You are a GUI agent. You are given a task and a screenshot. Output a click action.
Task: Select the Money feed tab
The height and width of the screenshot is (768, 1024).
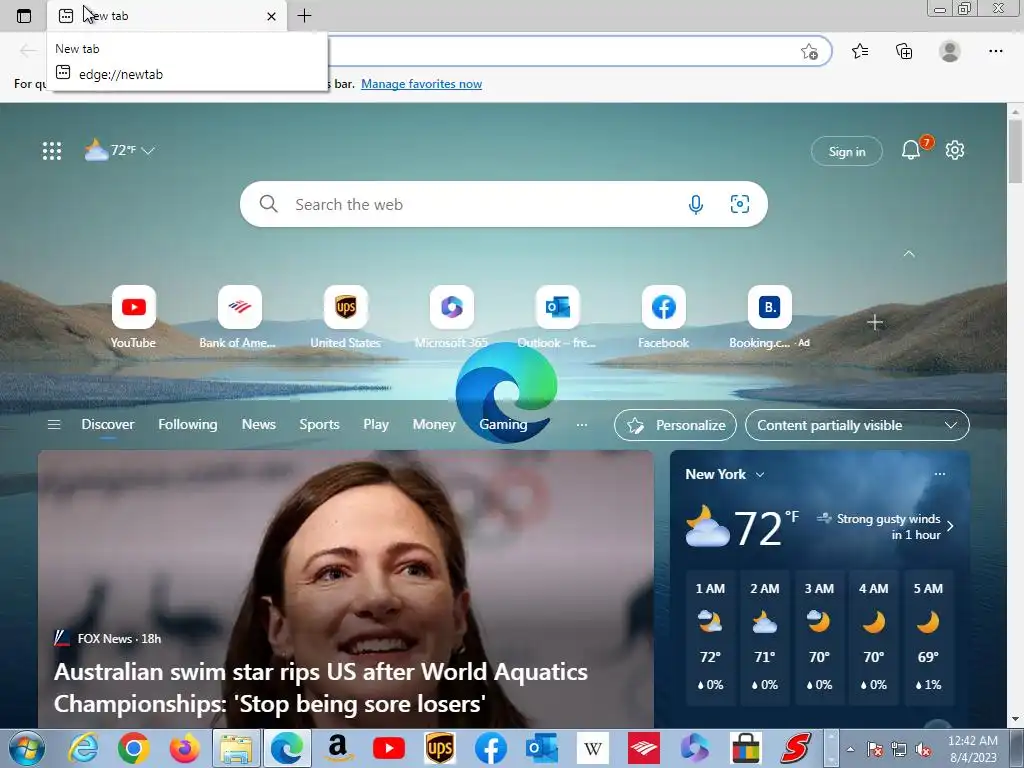tap(434, 424)
